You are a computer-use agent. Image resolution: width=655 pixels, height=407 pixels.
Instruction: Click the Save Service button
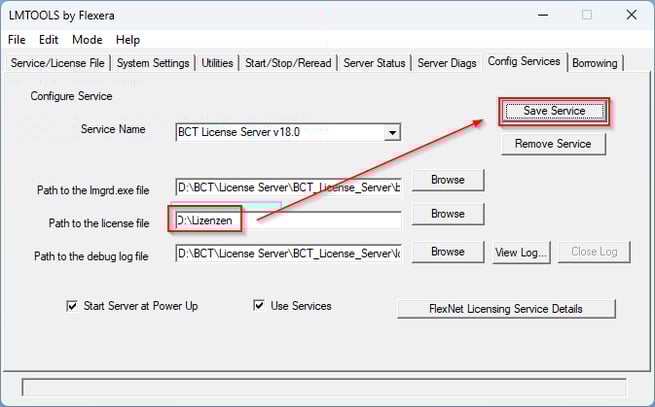click(x=554, y=111)
